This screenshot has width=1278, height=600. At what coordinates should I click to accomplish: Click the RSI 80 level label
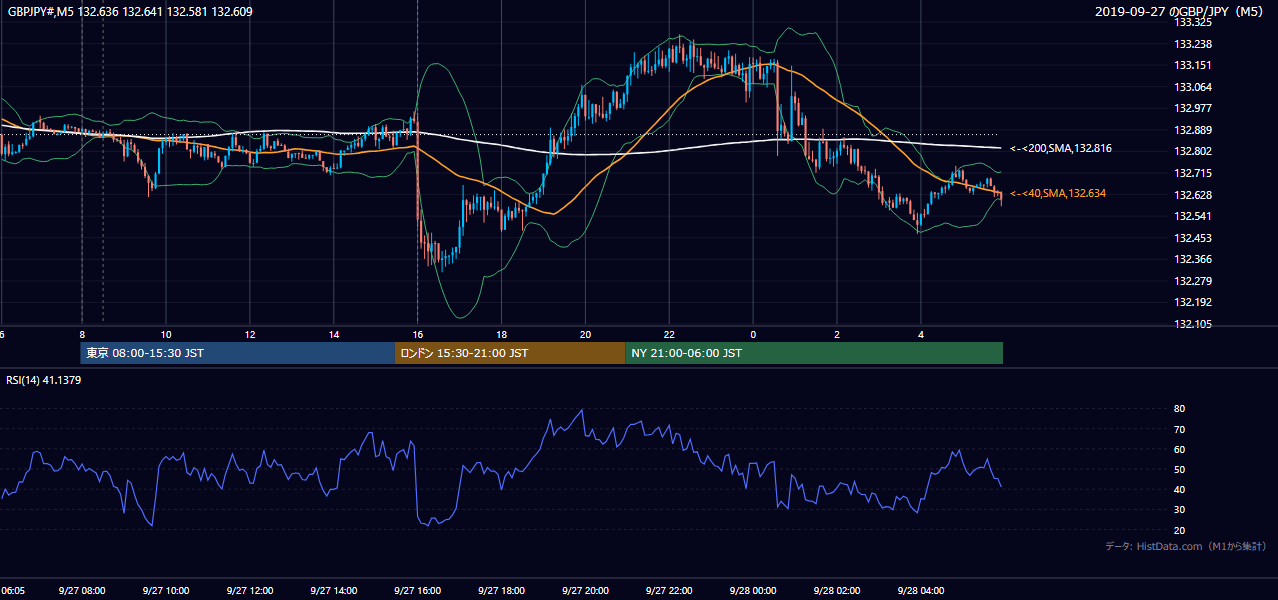(1179, 409)
